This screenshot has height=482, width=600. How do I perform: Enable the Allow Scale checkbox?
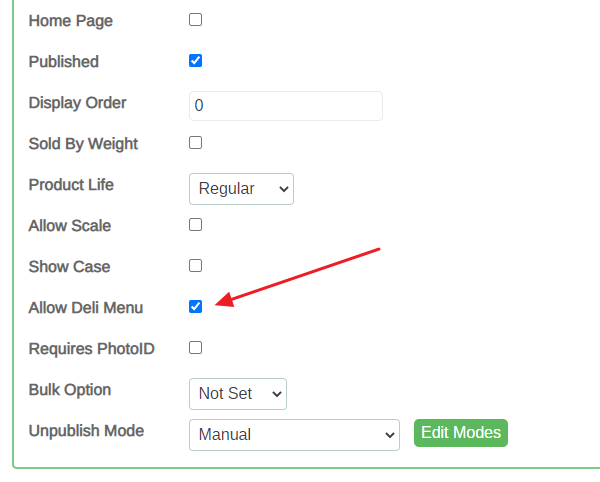pos(196,225)
